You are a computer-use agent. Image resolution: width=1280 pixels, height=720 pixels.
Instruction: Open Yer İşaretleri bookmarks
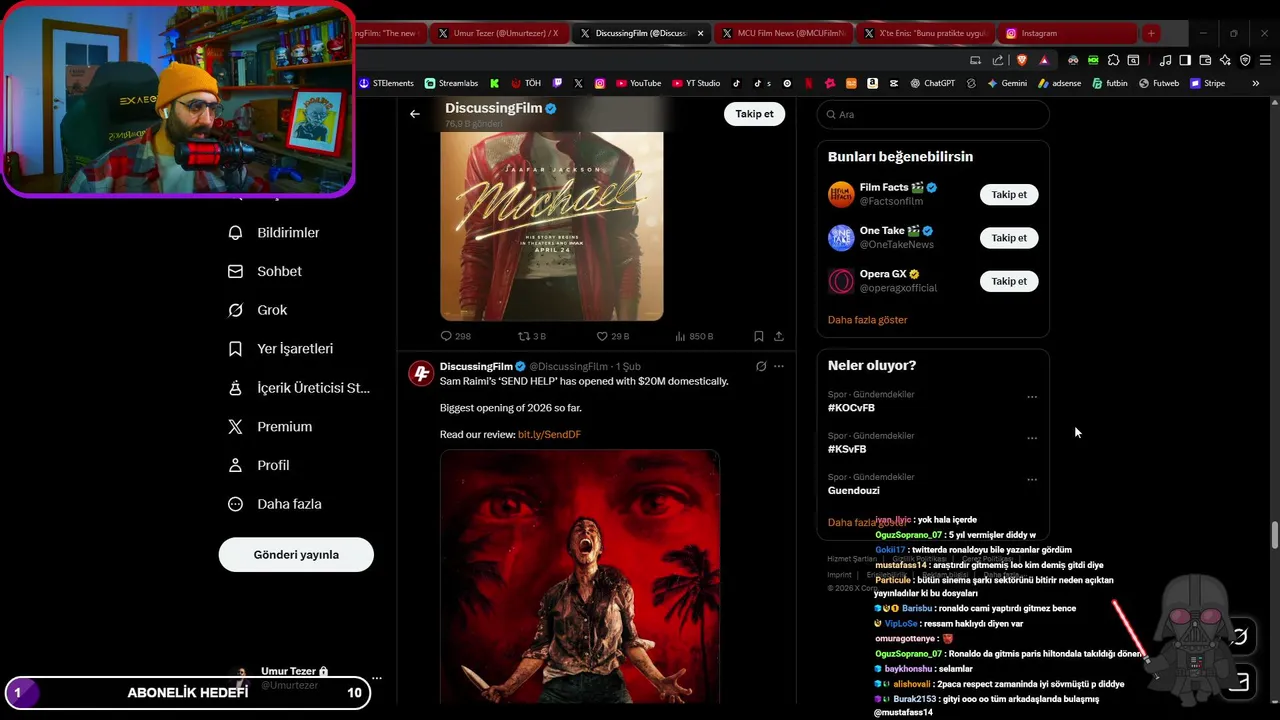point(281,349)
